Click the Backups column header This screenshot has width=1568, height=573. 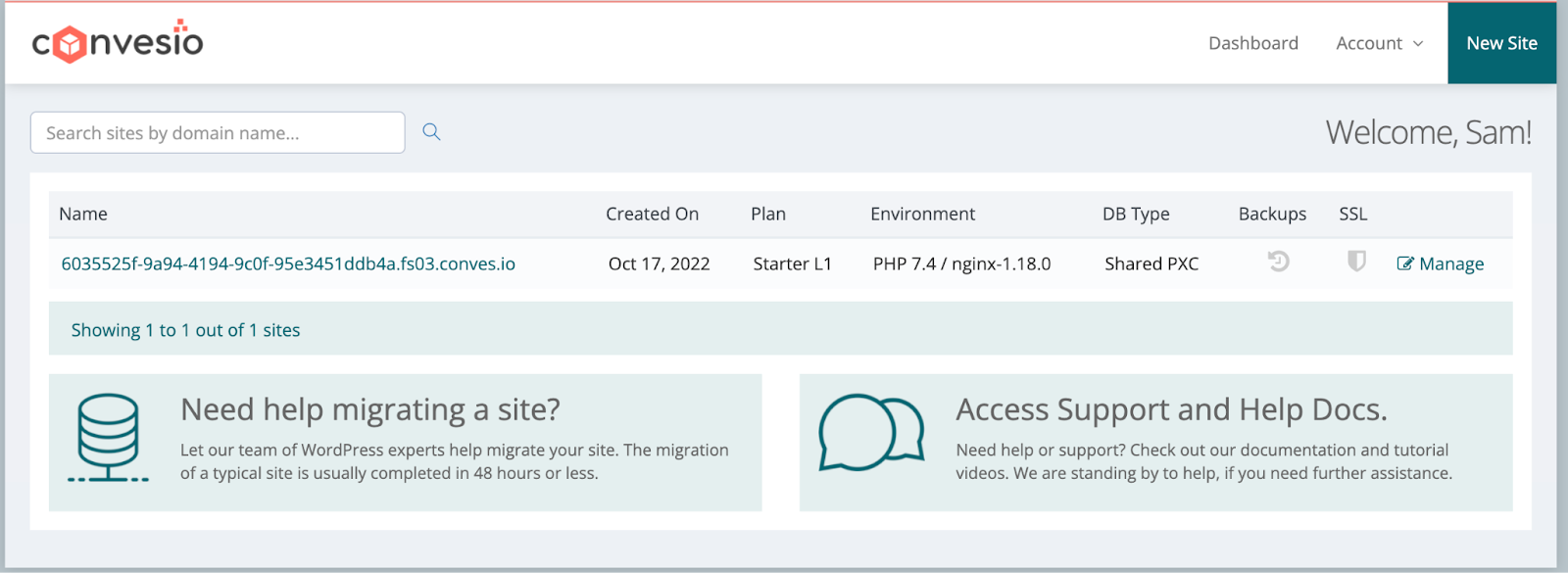(x=1272, y=214)
